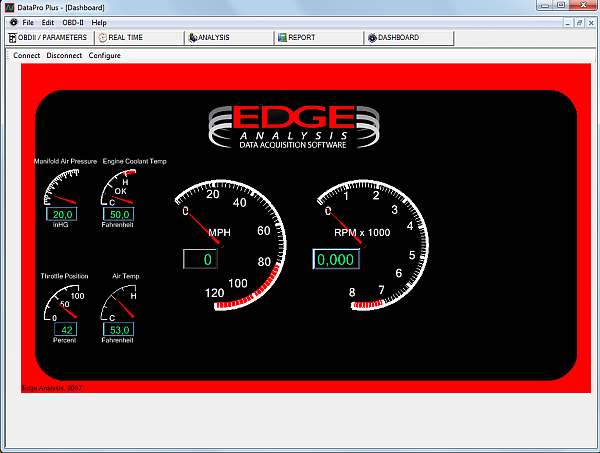Restore the inner Dashboard child window

click(x=579, y=23)
